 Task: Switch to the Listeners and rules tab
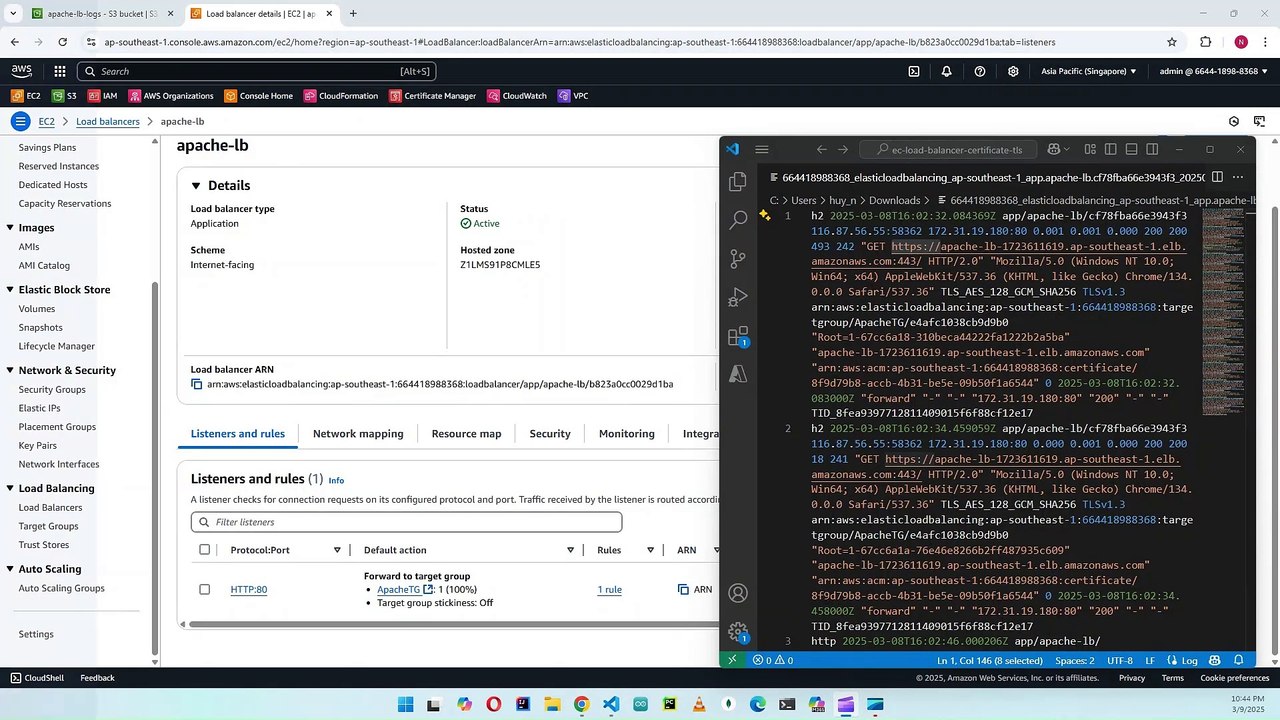[x=238, y=434]
